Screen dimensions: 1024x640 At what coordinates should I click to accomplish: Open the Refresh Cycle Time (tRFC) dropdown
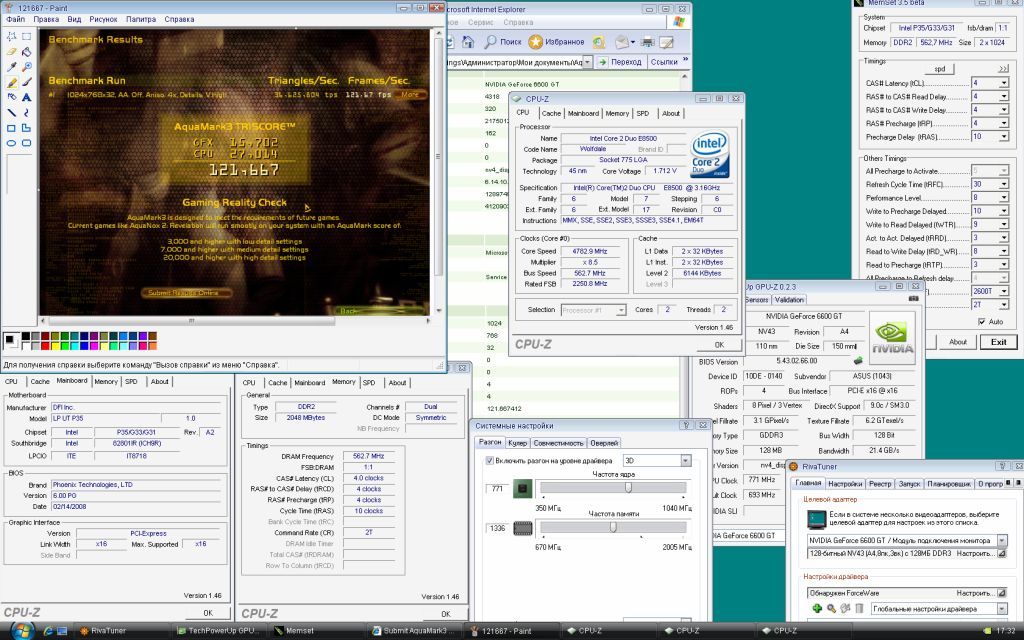[x=1003, y=185]
